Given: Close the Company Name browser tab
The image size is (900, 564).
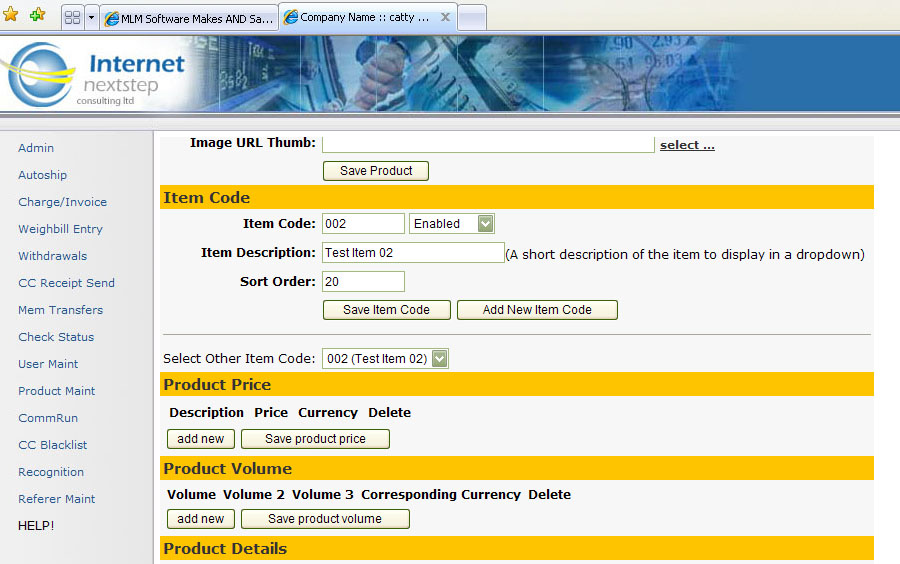Looking at the screenshot, I should [x=445, y=17].
